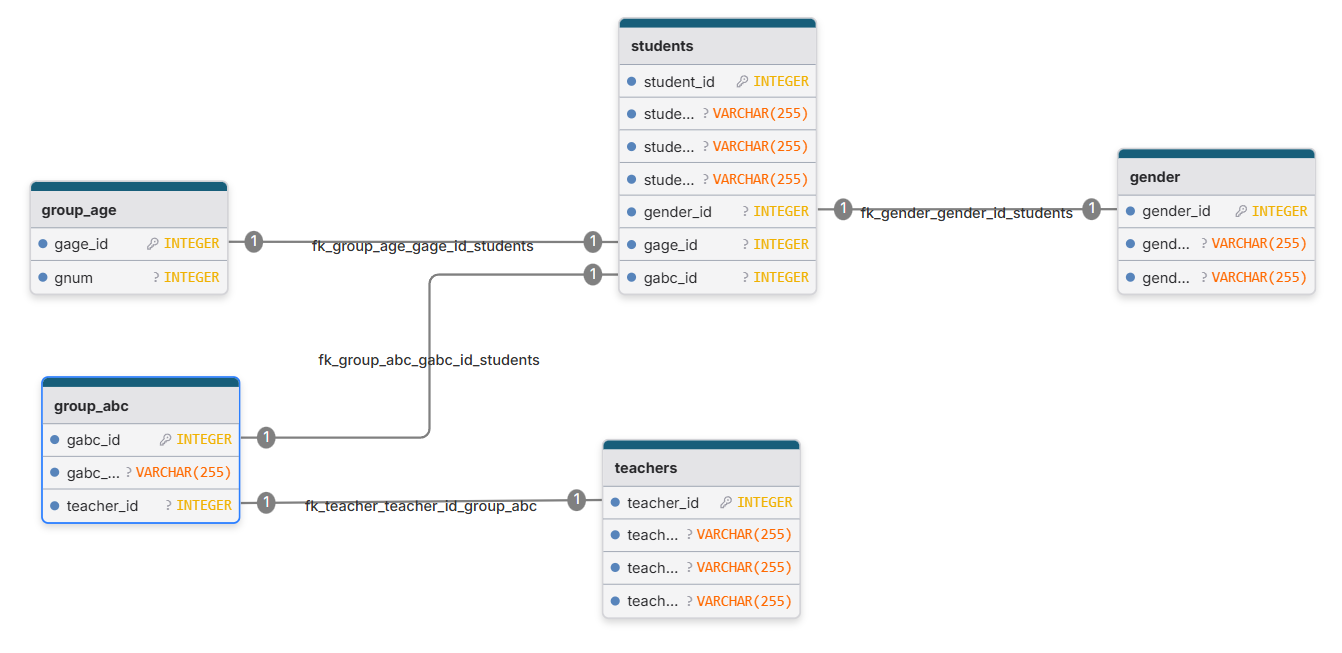Screen dimensions: 1342x653
Task: Click the key icon in teachers' teacher_id row
Action: point(726,502)
